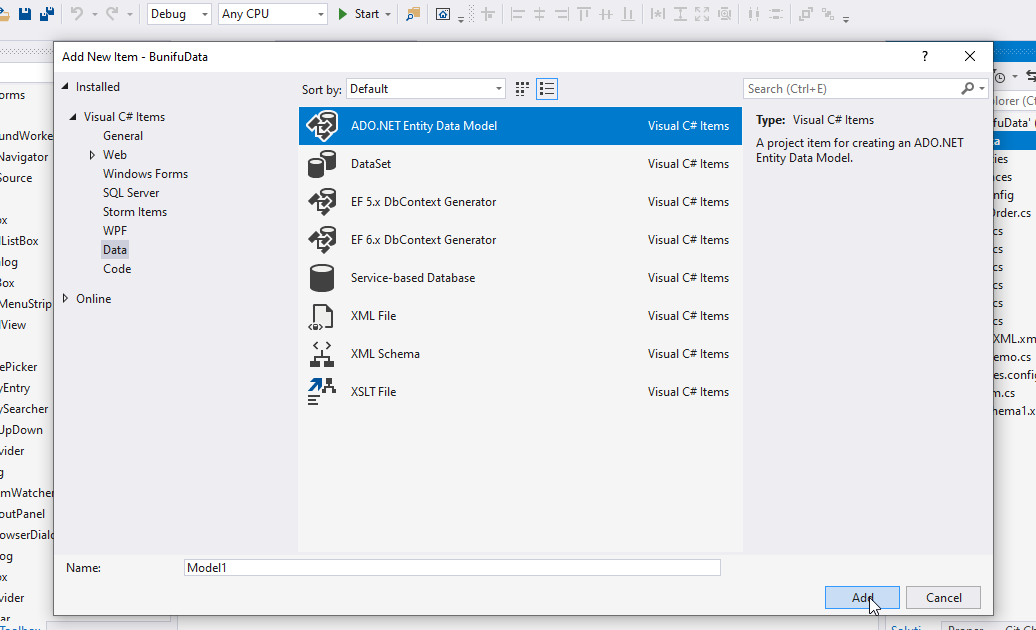
Task: Switch template list to small icons view
Action: click(522, 88)
